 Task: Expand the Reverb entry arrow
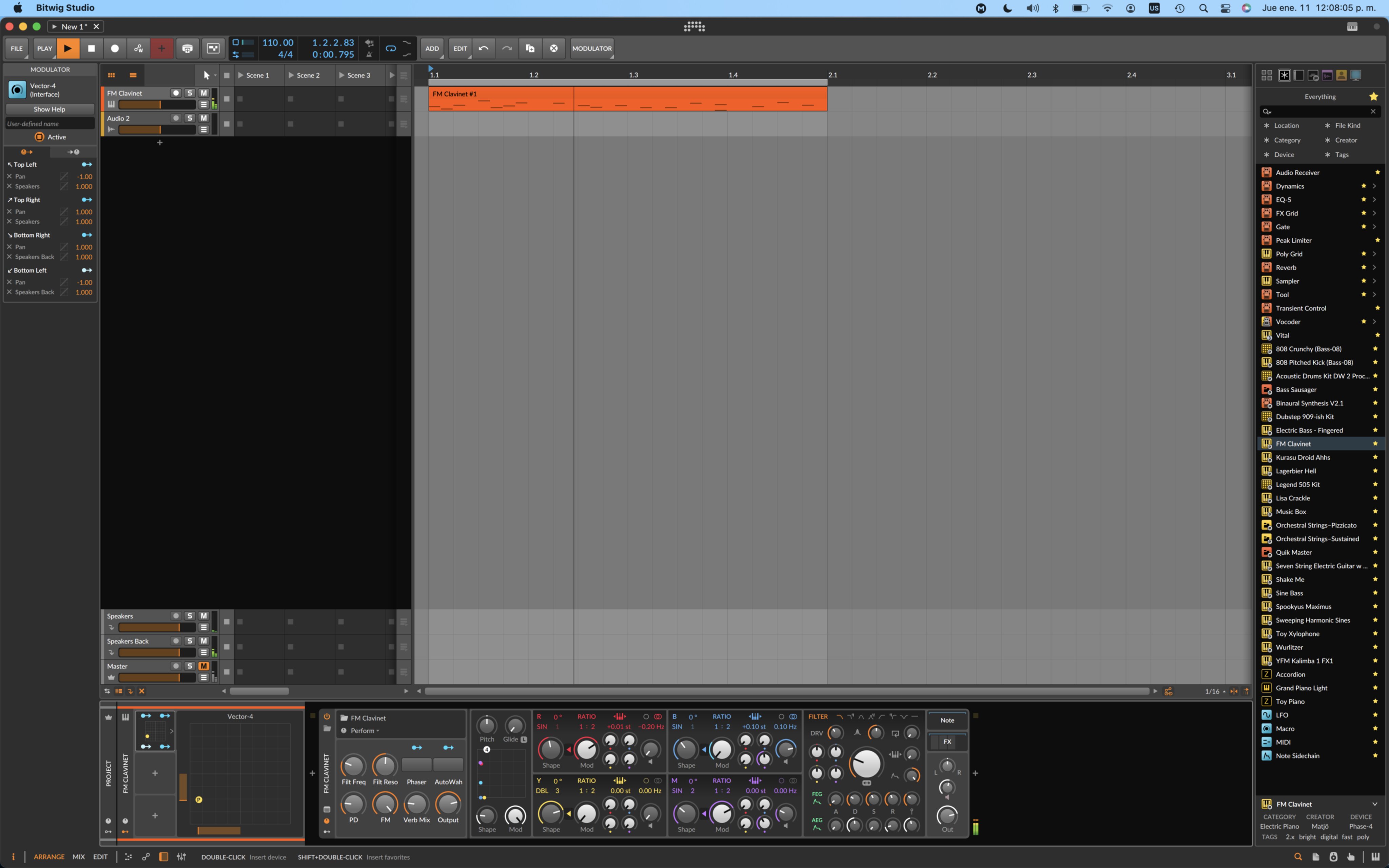pos(1374,268)
